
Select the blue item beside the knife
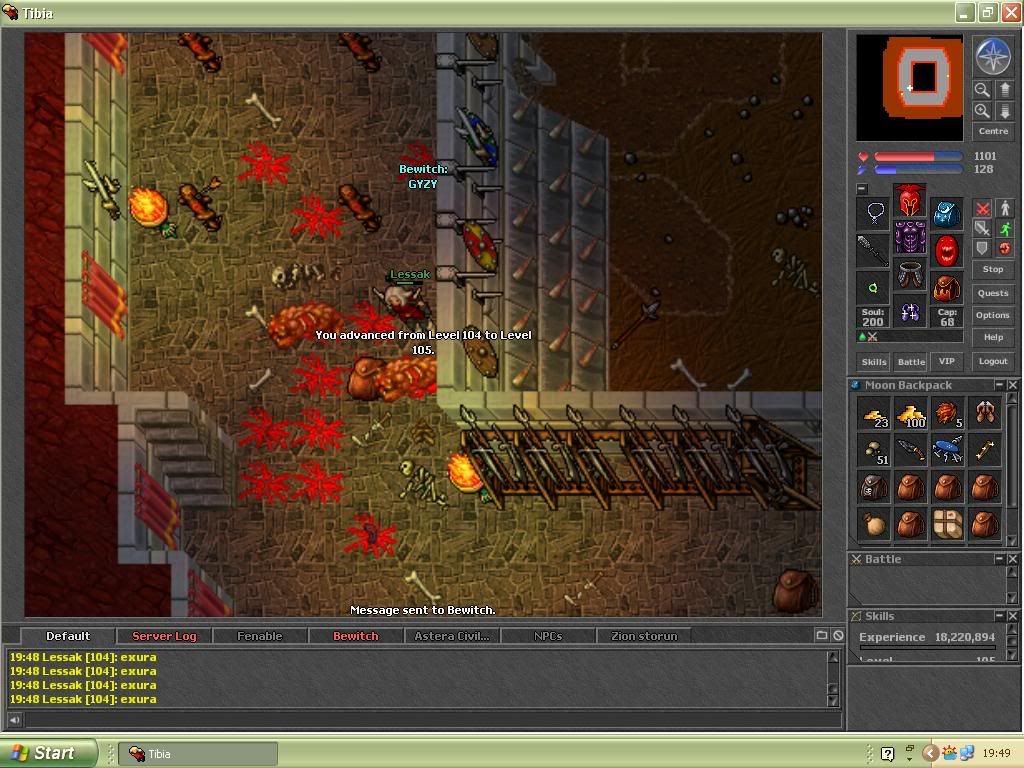(x=948, y=451)
